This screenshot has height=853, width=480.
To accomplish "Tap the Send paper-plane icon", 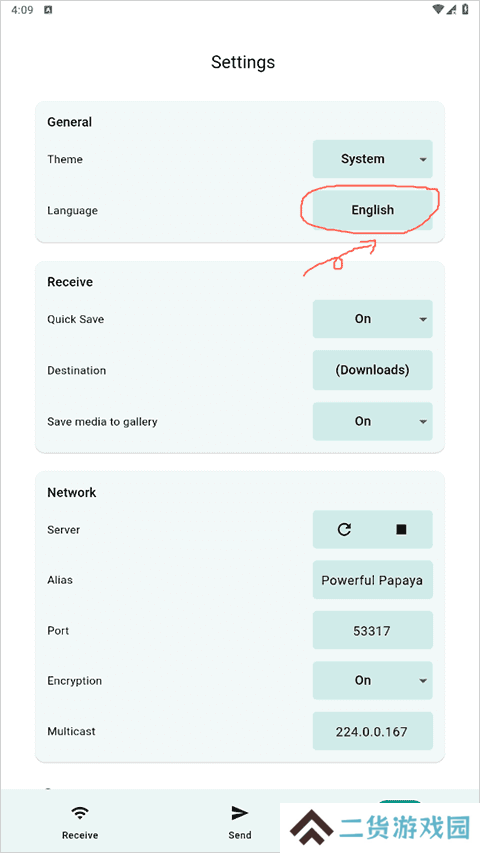I will pos(239,813).
